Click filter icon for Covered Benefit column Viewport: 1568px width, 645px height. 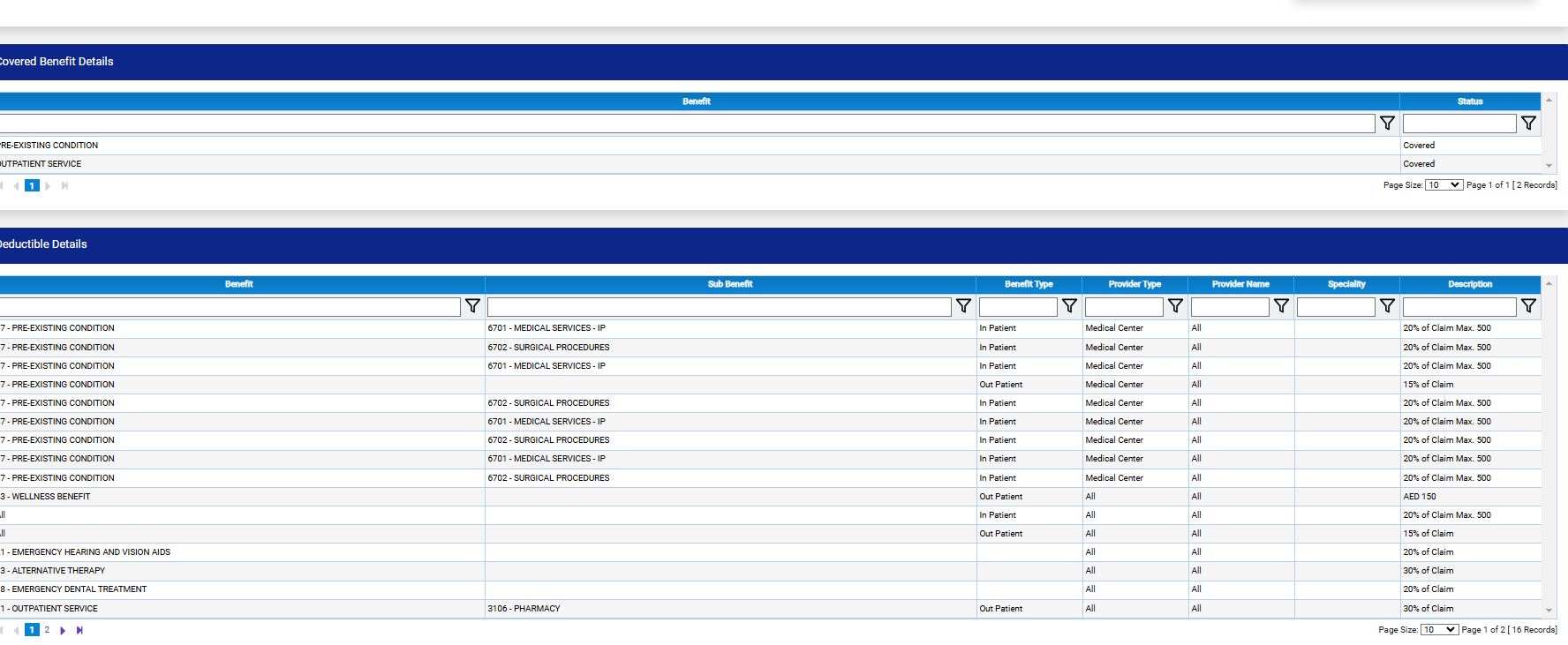1387,124
